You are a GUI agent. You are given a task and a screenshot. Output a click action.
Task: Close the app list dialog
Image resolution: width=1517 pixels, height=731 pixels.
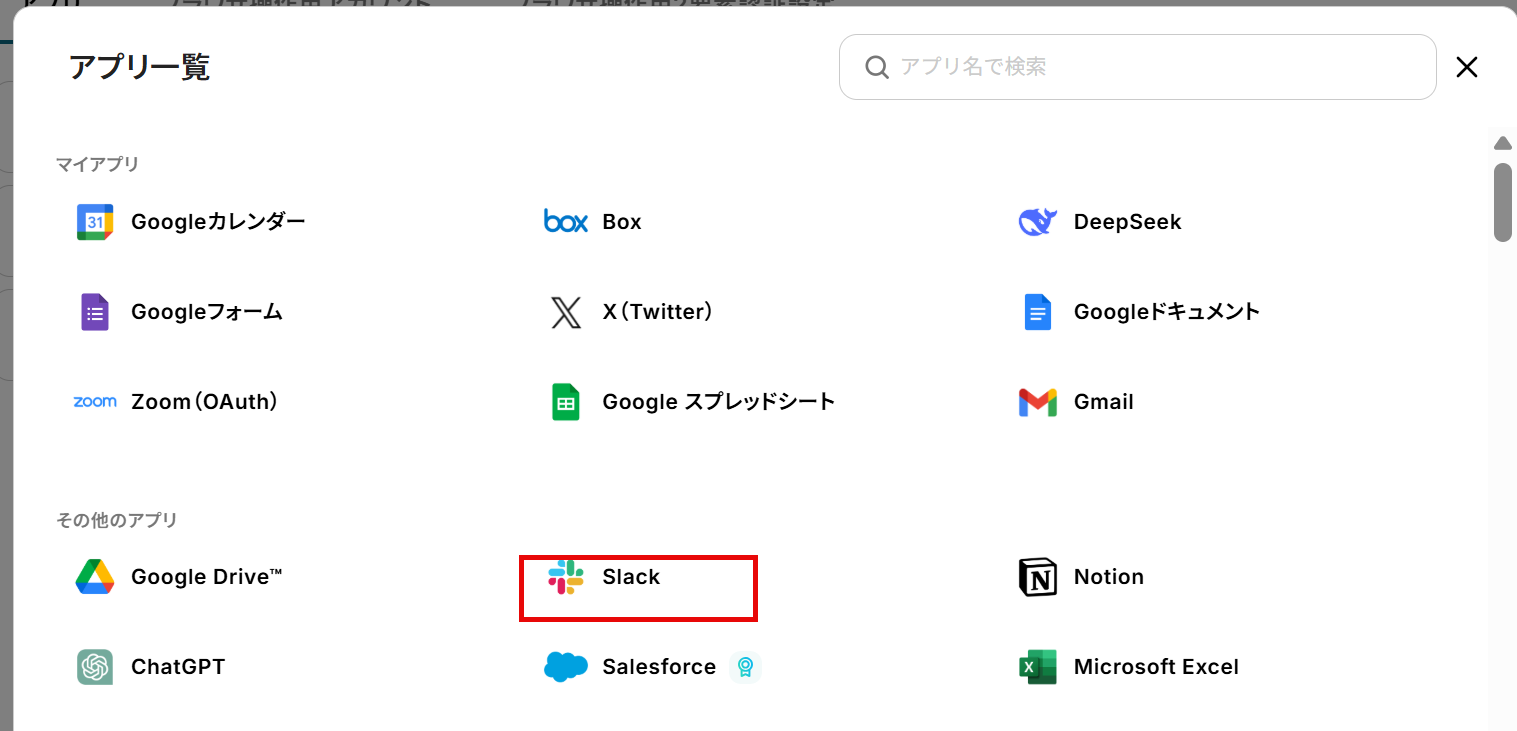click(x=1467, y=67)
